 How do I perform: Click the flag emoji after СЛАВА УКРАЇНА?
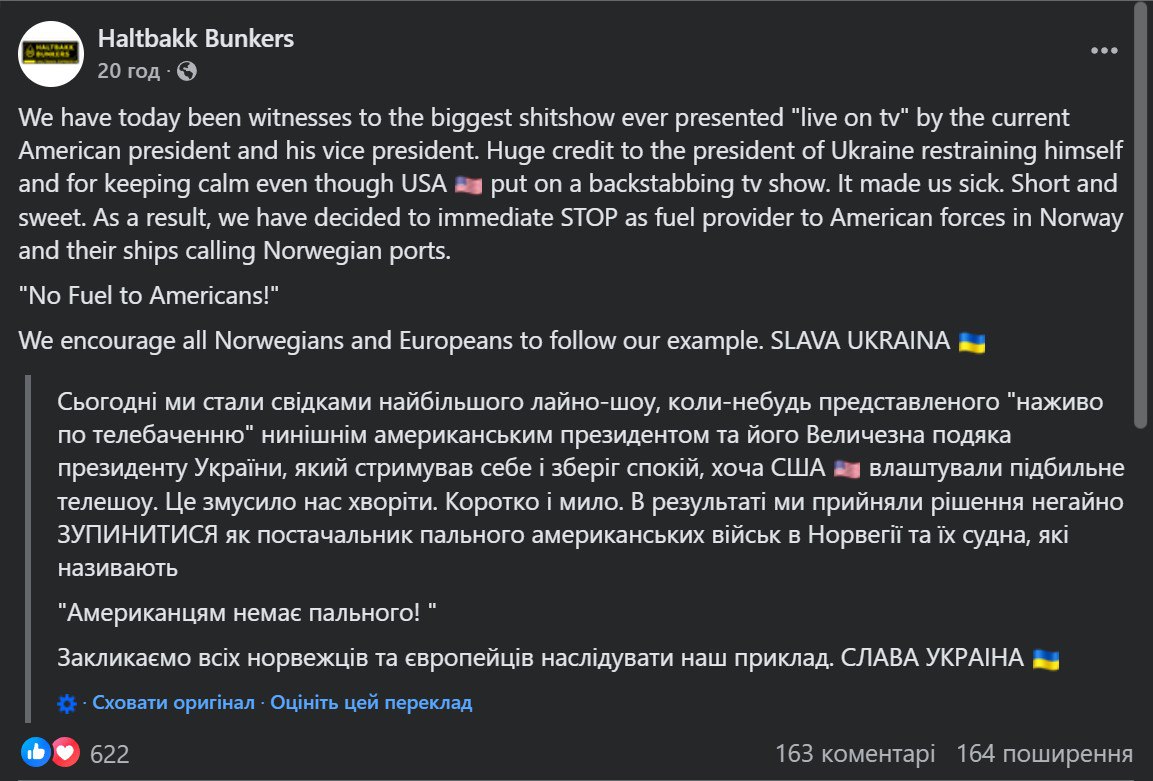(x=1046, y=659)
